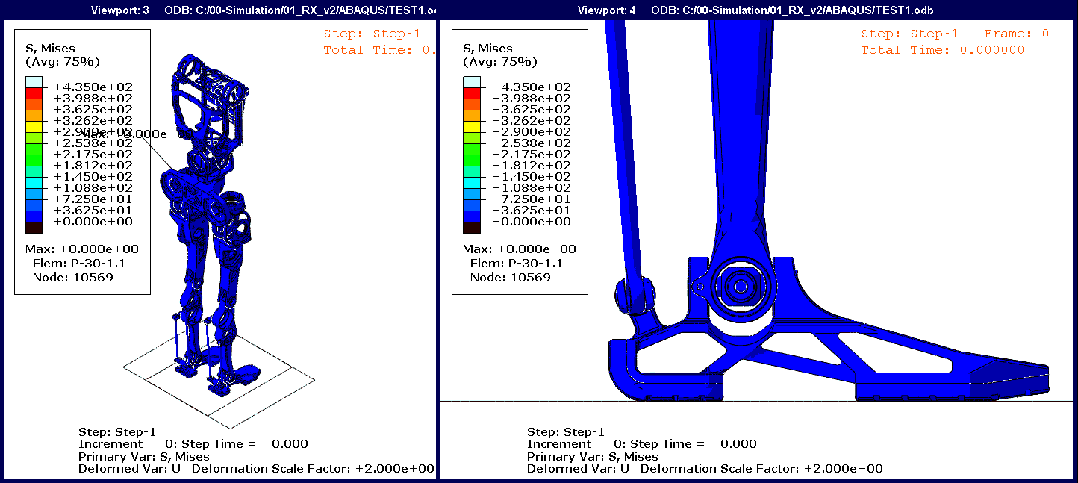The width and height of the screenshot is (1078, 483).
Task: Pick the pale top legend swatch in Viewport 4
Action: click(x=471, y=82)
